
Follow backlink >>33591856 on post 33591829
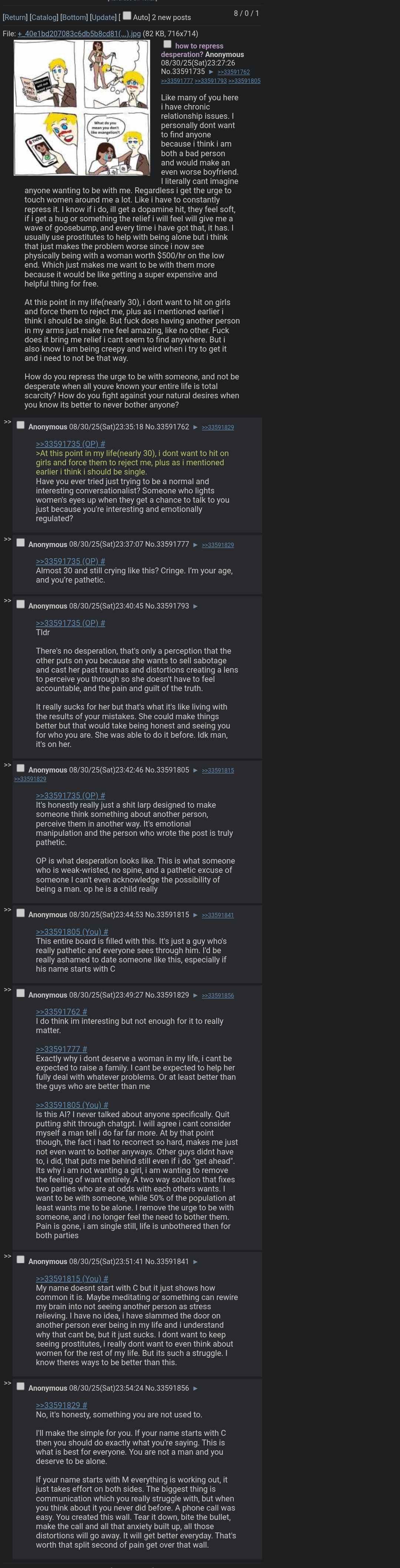(x=218, y=996)
